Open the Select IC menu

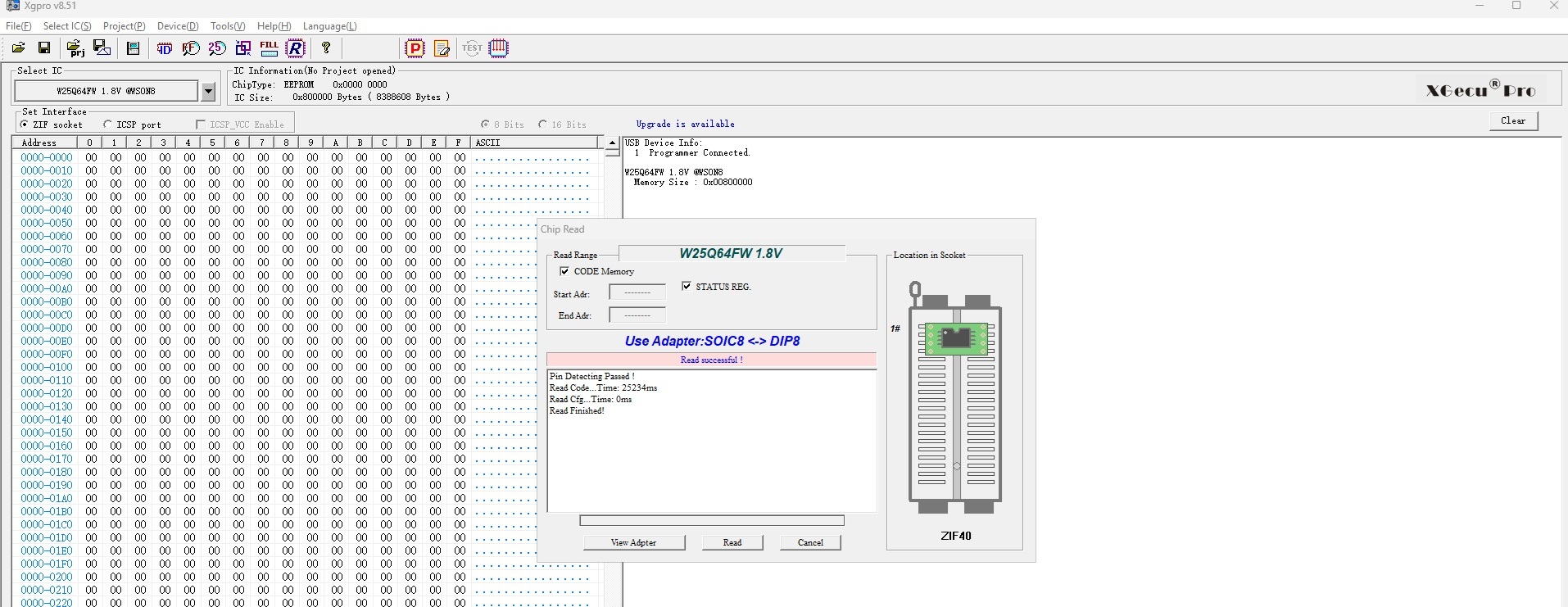click(x=67, y=26)
